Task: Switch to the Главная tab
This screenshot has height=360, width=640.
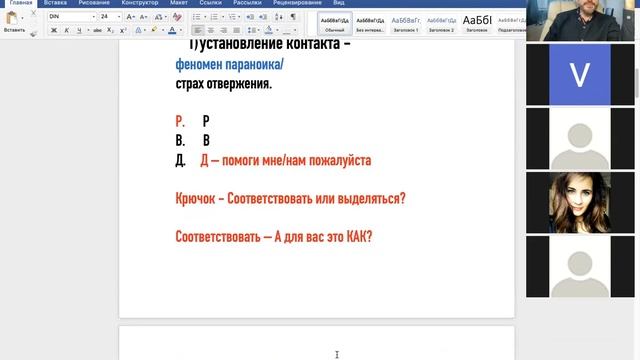Action: [20, 3]
